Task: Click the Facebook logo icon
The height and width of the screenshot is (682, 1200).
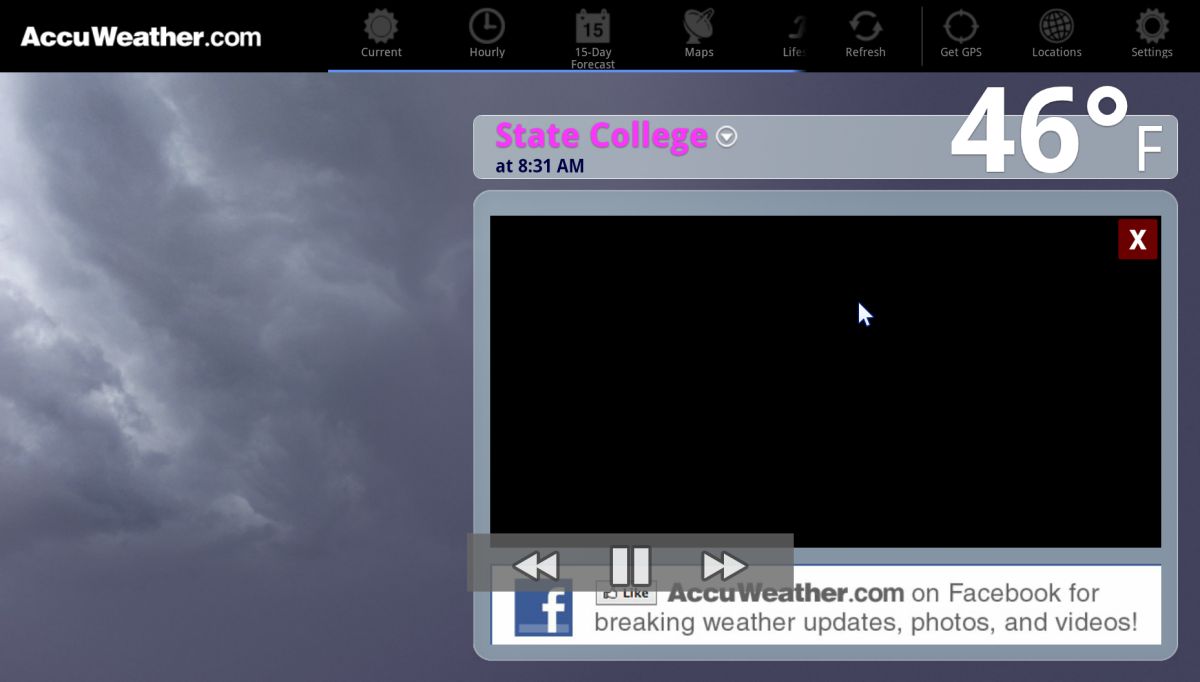Action: click(x=543, y=608)
